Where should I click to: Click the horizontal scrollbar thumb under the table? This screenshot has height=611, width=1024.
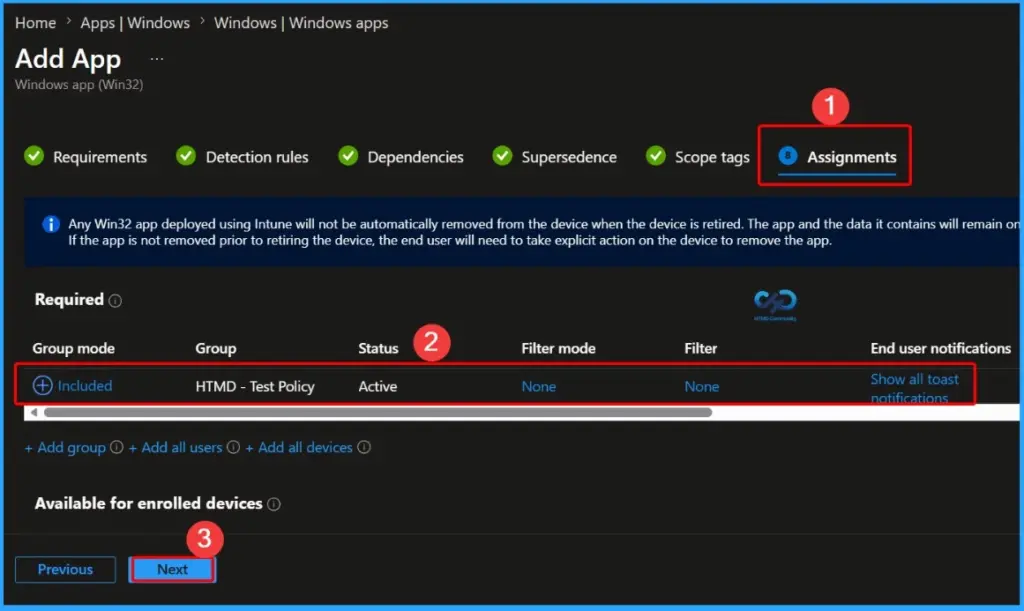click(377, 413)
